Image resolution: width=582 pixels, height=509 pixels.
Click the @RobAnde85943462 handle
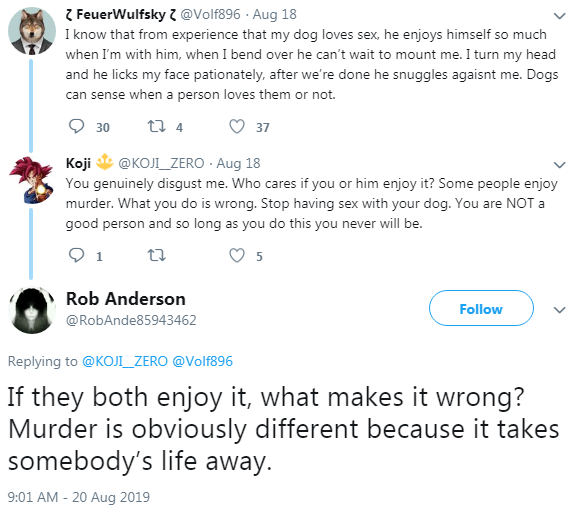pyautogui.click(x=131, y=320)
